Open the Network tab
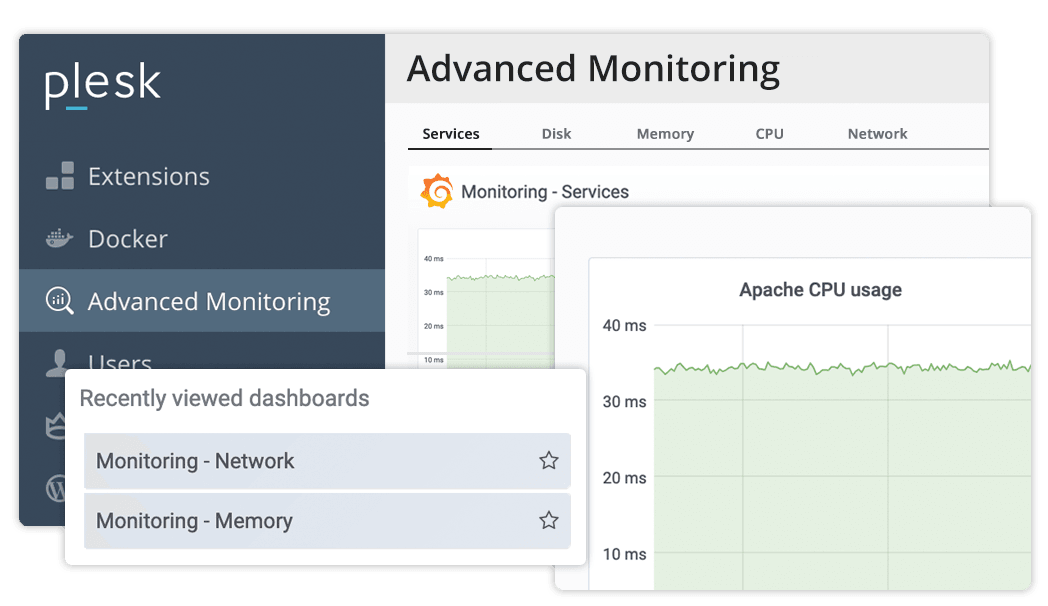Screen dimensions: 1048x606 pos(877,134)
